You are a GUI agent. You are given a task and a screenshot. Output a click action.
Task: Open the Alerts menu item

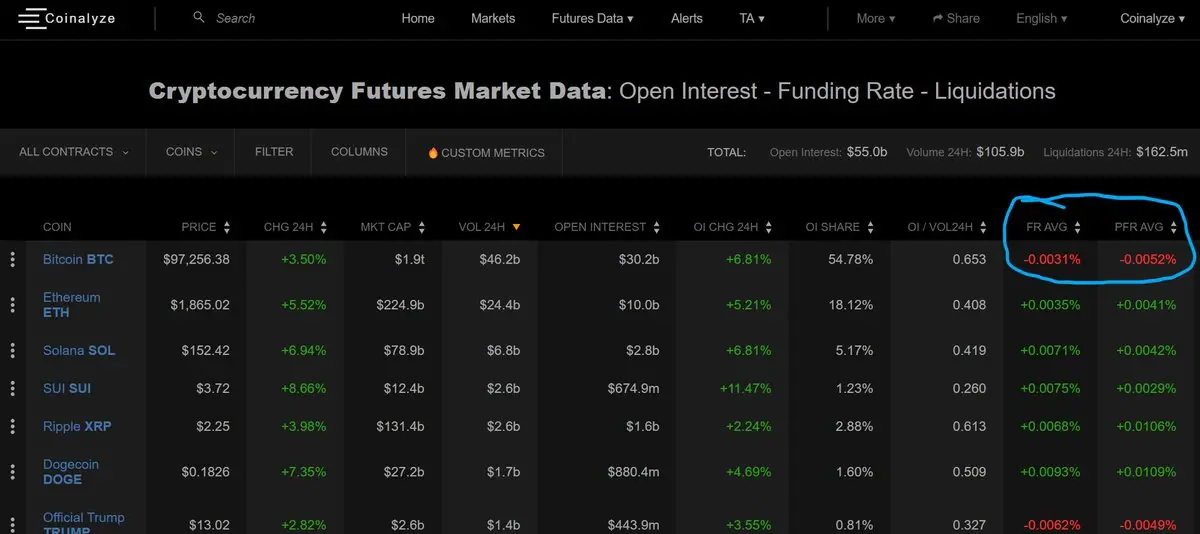[x=687, y=18]
